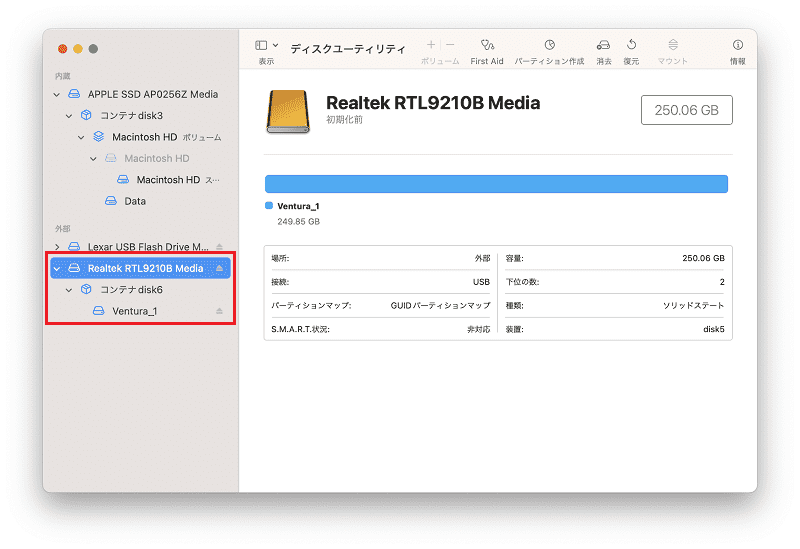Click the disk5 device value
800x549 pixels.
[x=714, y=329]
